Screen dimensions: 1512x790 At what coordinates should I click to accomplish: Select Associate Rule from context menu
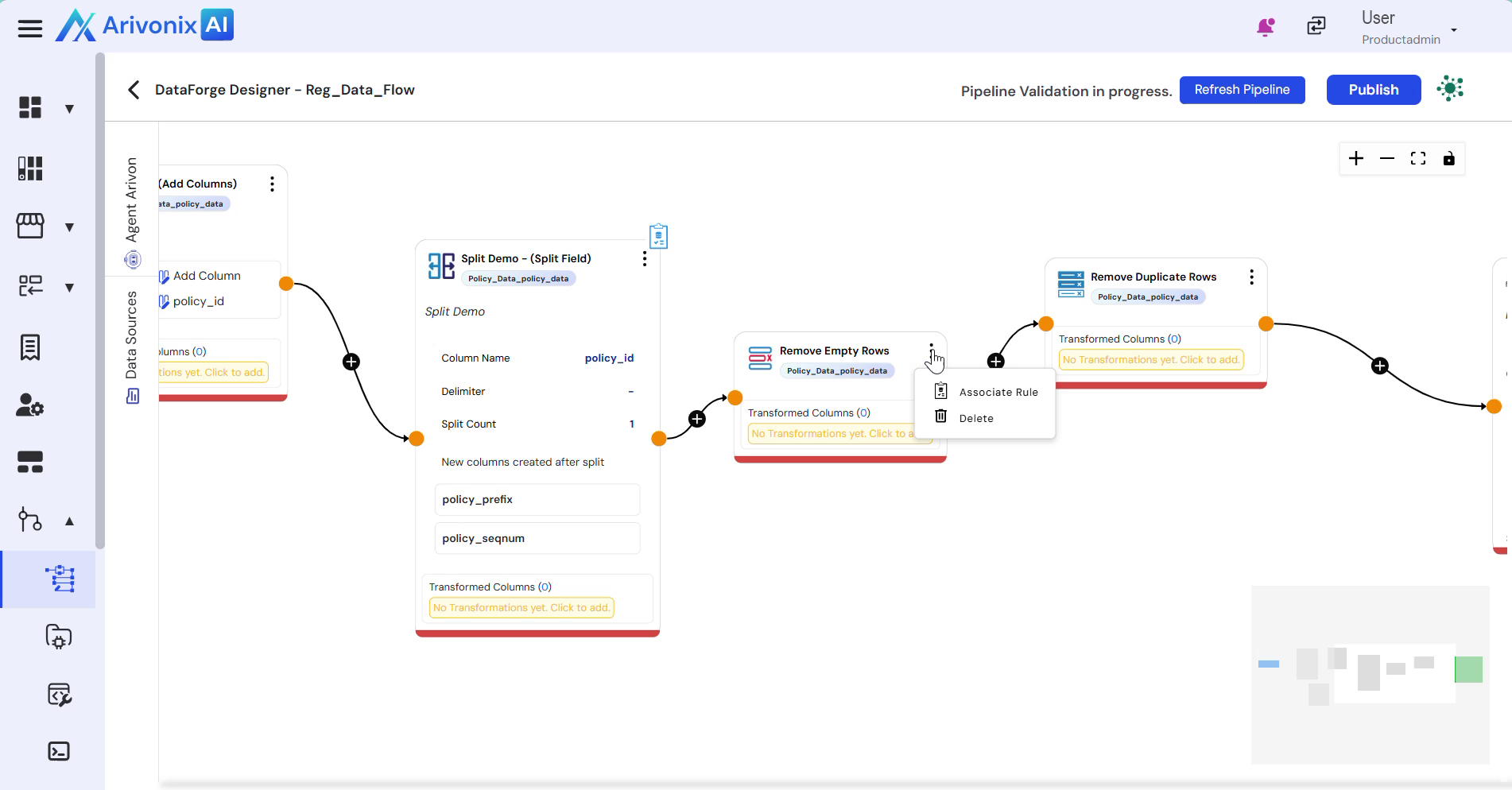[x=998, y=393]
